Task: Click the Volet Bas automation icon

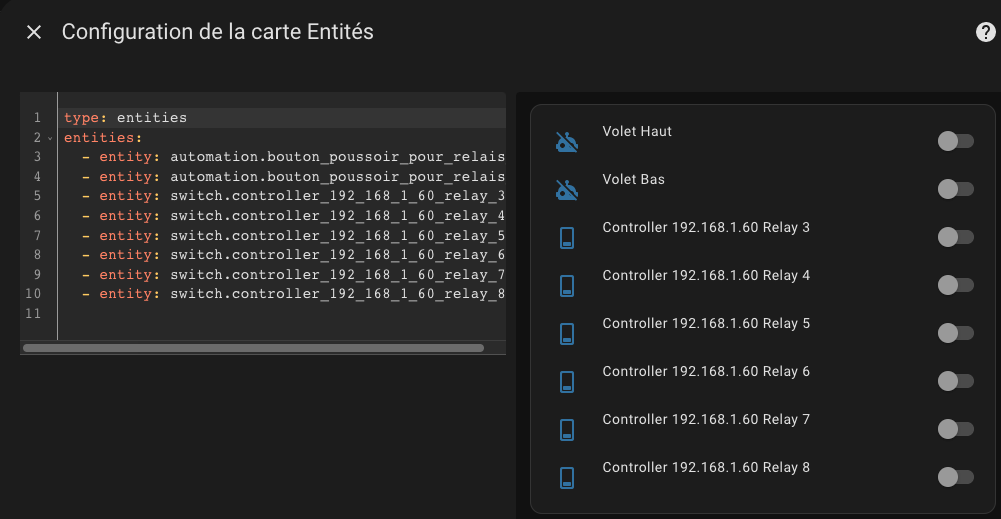Action: point(567,190)
